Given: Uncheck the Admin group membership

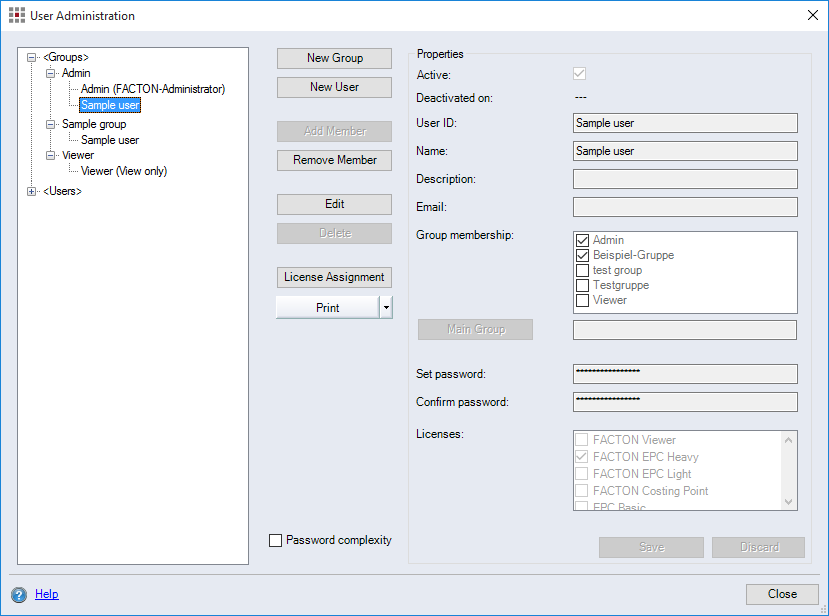Looking at the screenshot, I should 581,240.
